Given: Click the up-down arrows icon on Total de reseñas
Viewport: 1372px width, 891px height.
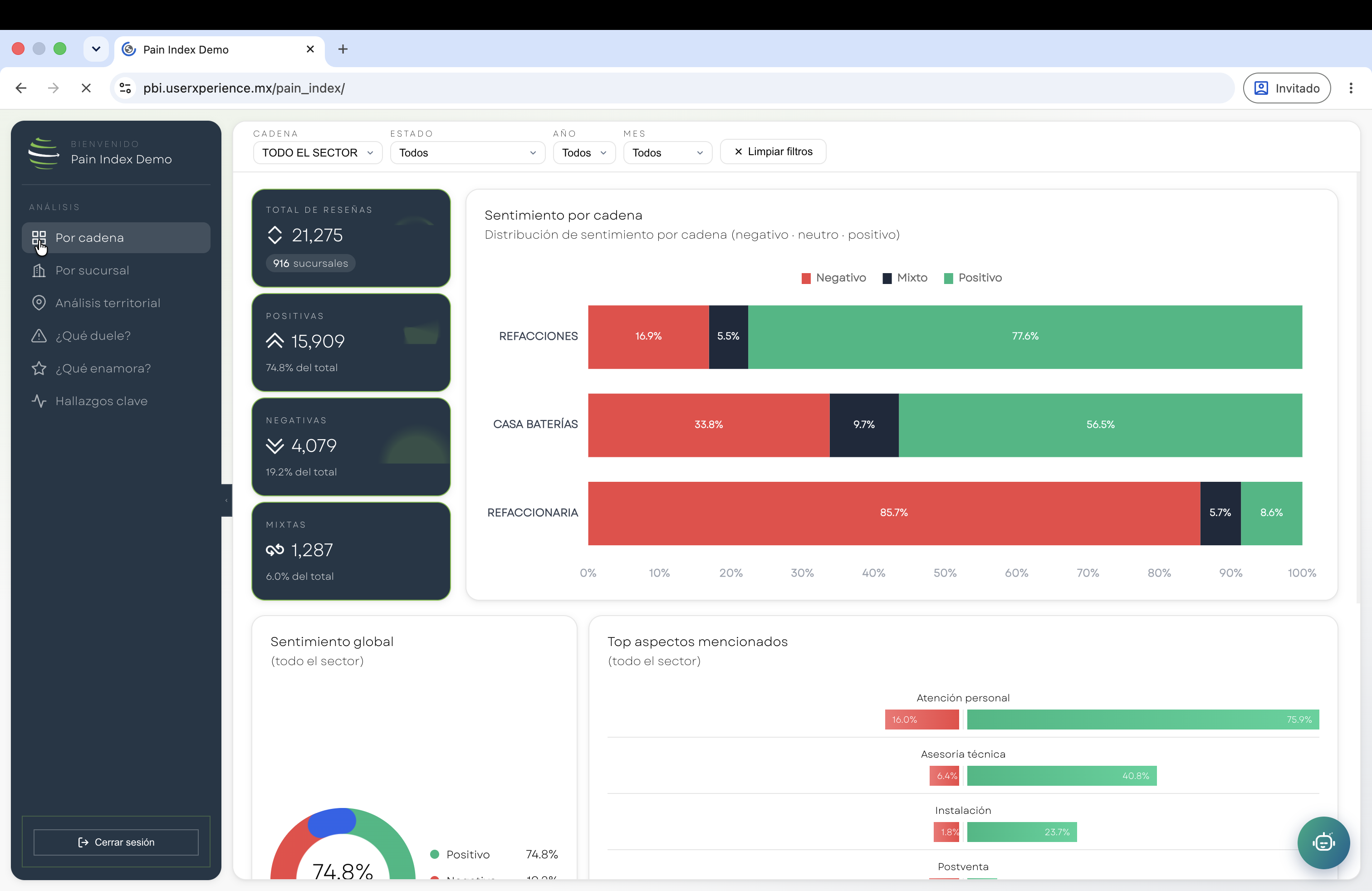Looking at the screenshot, I should tap(275, 235).
